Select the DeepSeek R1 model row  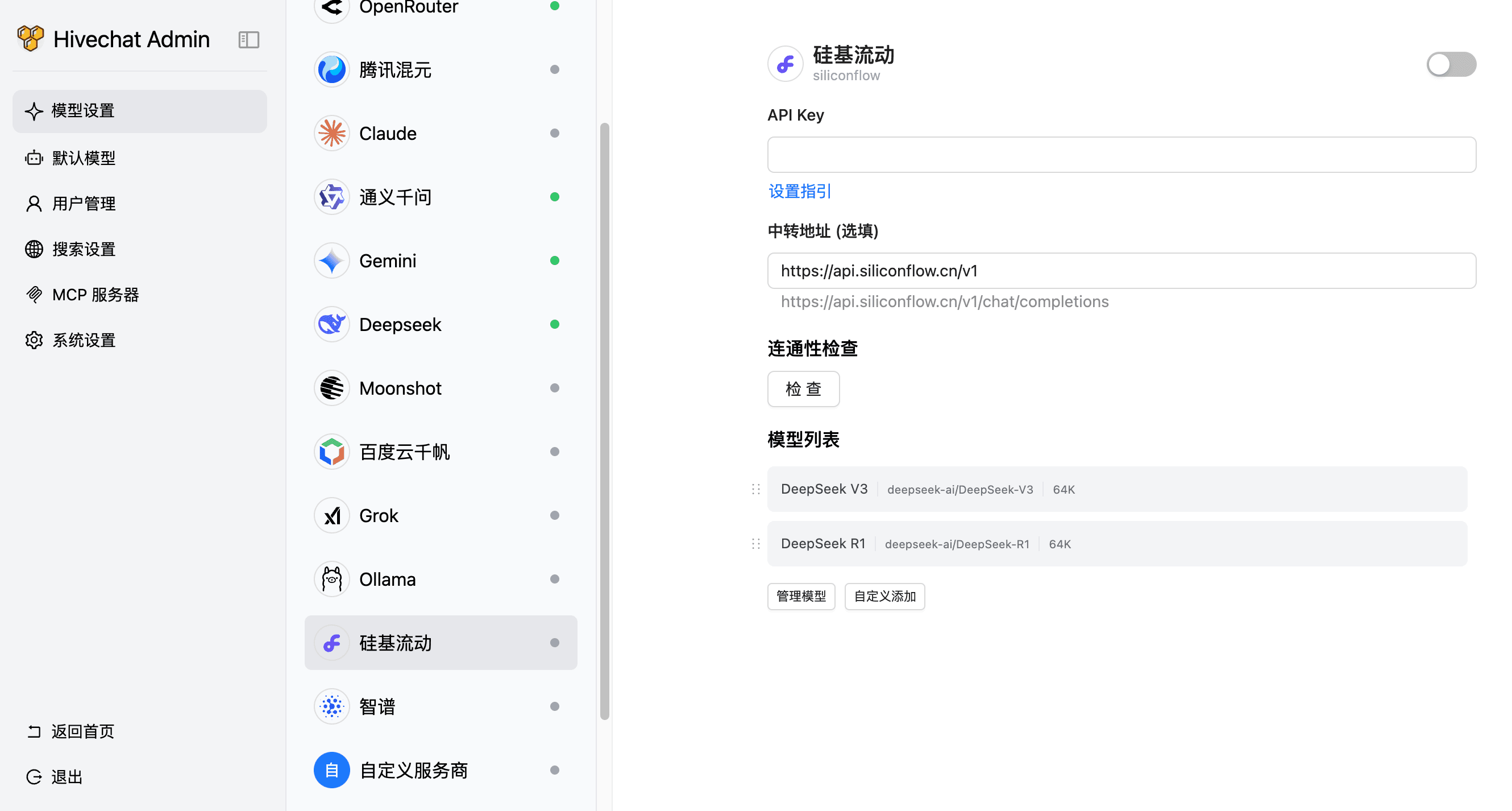coord(1118,544)
